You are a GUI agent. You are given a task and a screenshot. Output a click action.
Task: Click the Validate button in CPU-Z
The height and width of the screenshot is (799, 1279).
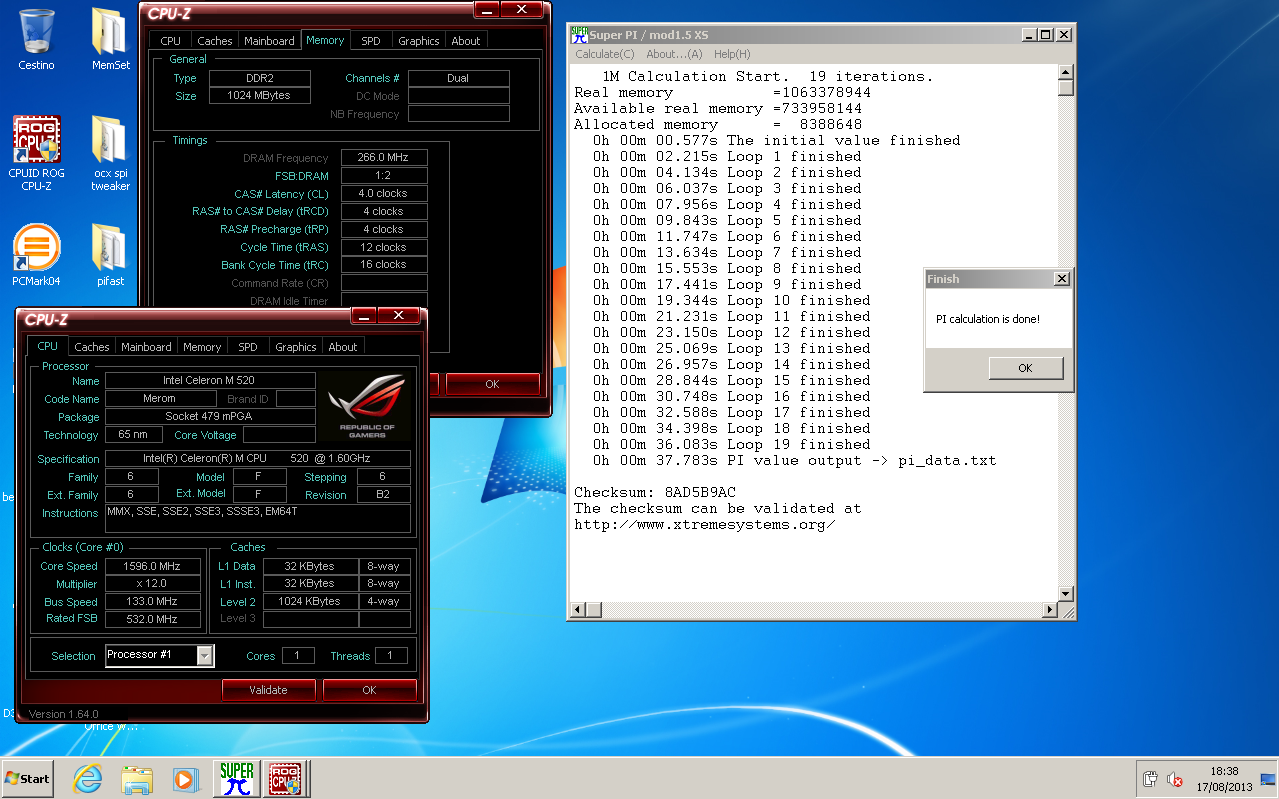pos(268,690)
